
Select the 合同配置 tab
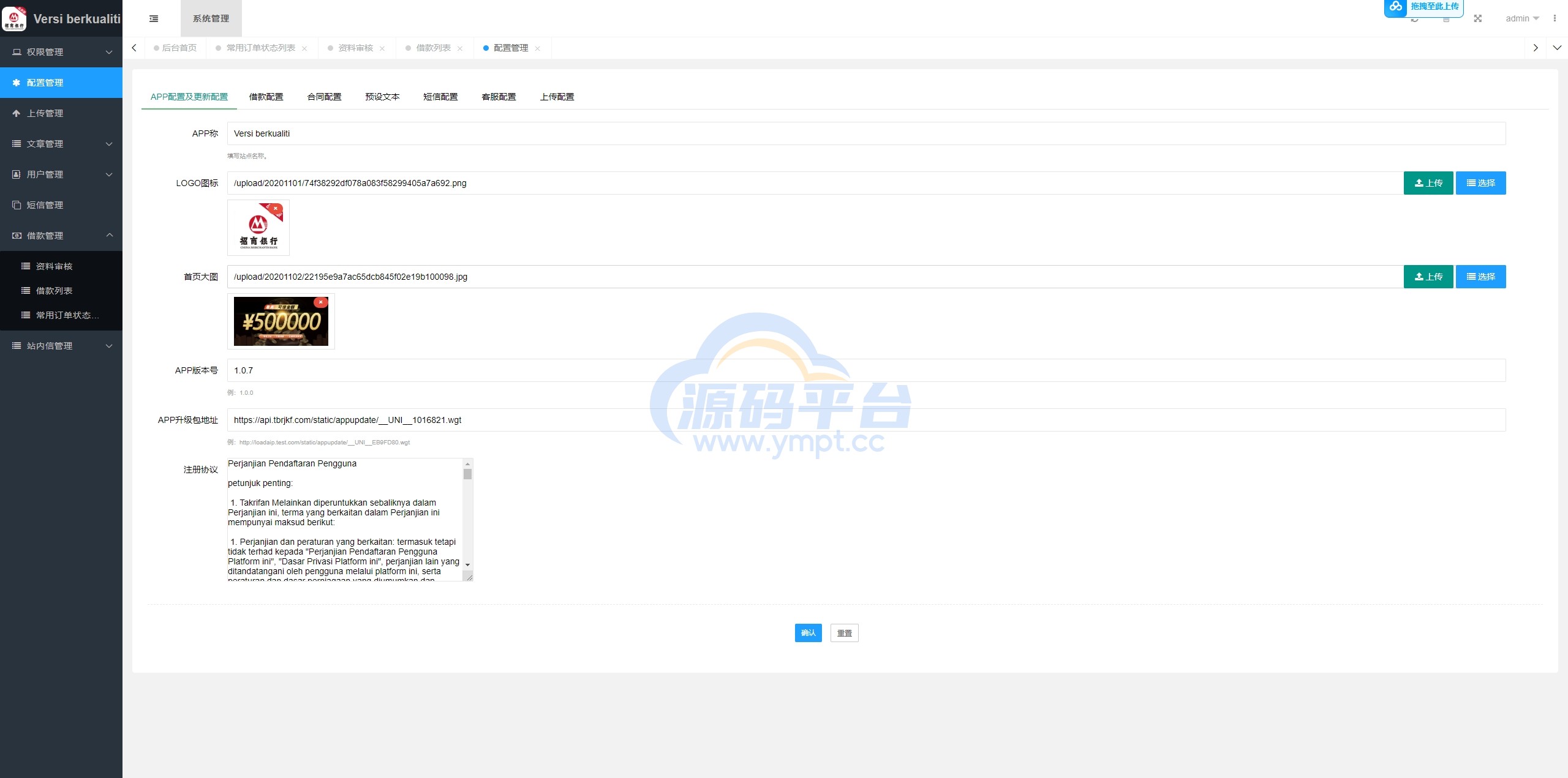324,97
